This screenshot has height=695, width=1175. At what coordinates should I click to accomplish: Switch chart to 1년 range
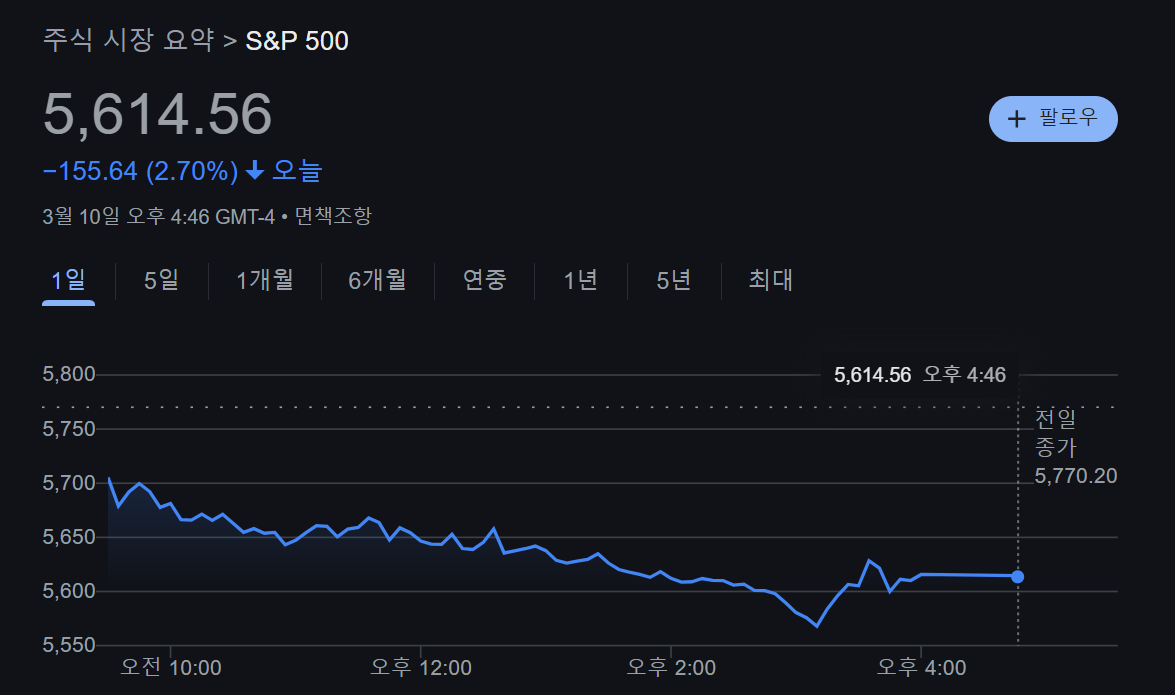(x=580, y=280)
